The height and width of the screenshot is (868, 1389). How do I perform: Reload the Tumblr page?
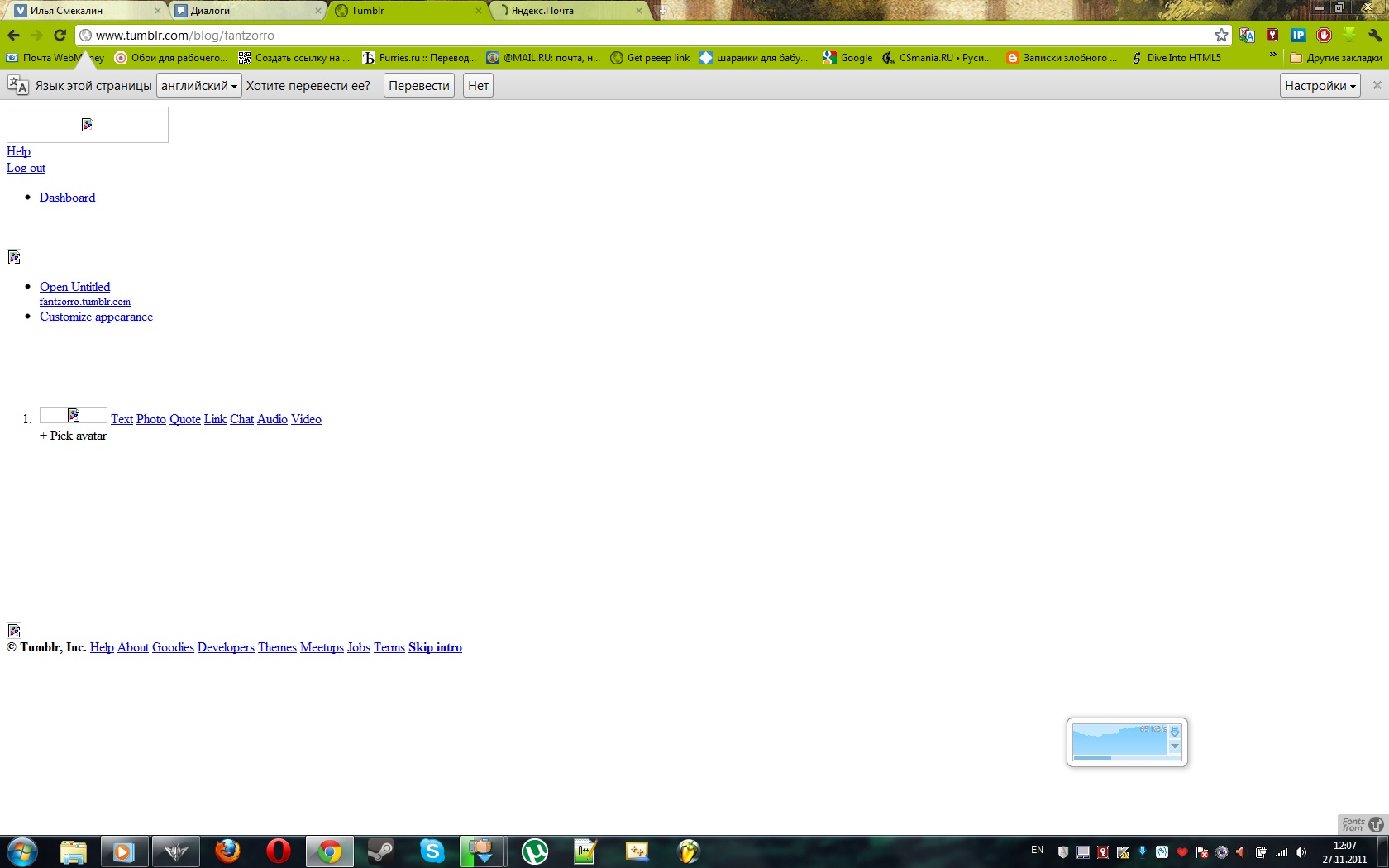pos(60,36)
